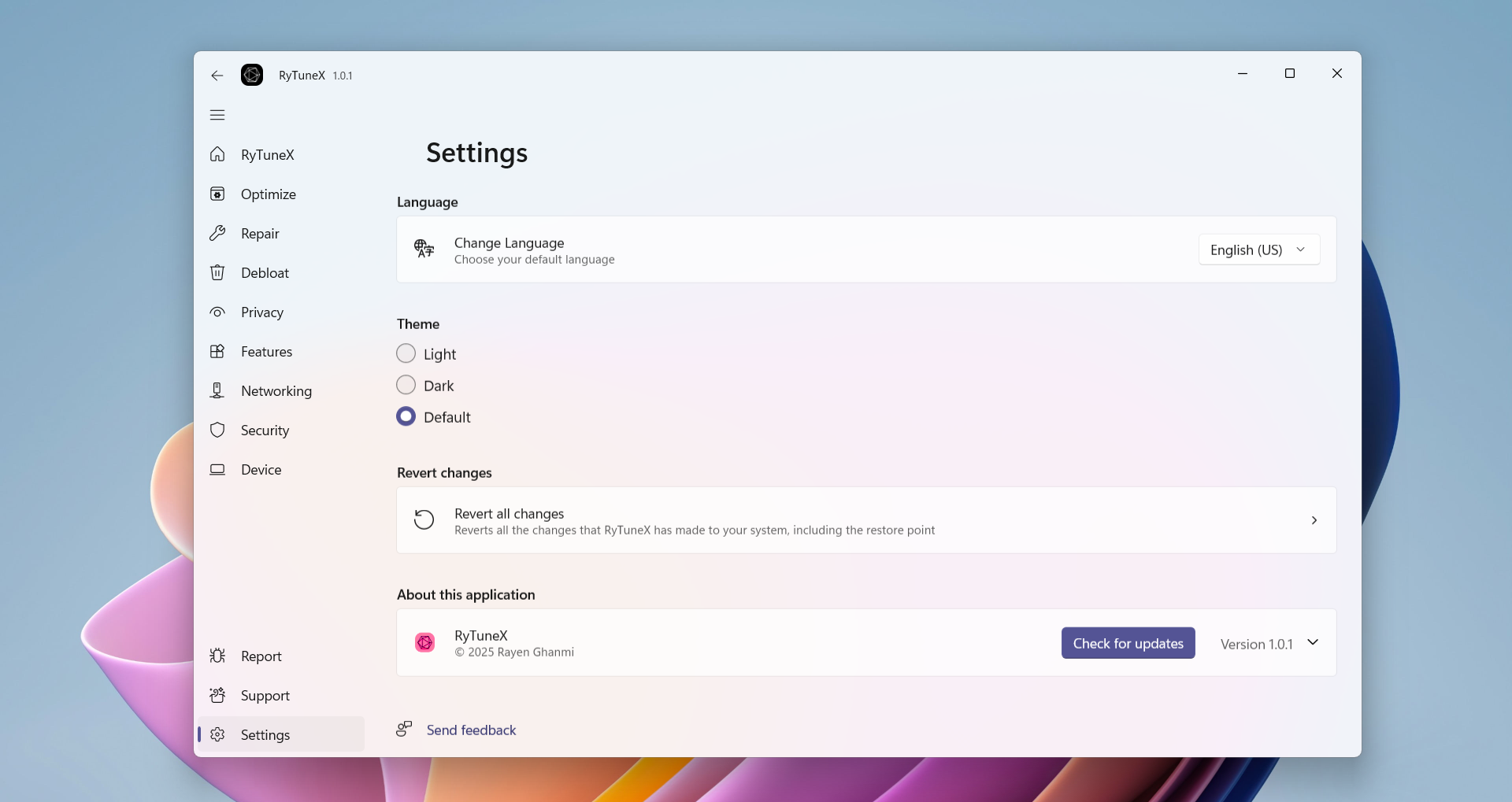This screenshot has width=1512, height=802.
Task: Select the Light theme radio button
Action: (x=406, y=353)
